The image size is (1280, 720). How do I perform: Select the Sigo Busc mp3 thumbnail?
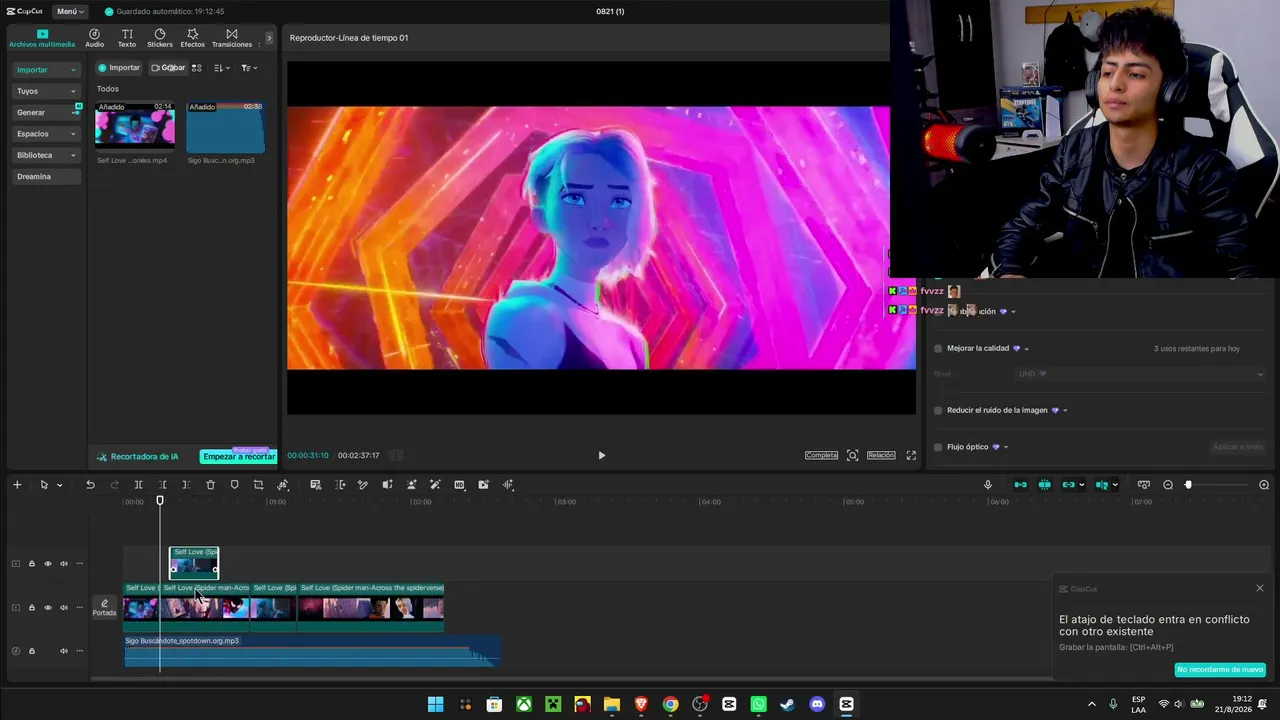coord(225,126)
